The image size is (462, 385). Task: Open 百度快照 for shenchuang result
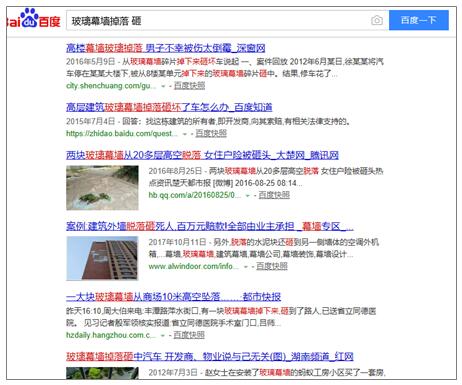pyautogui.click(x=189, y=86)
